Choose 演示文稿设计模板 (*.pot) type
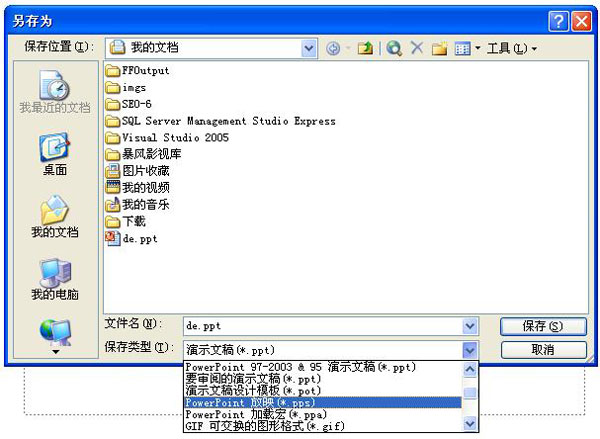The width and height of the screenshot is (600, 439). [323, 391]
